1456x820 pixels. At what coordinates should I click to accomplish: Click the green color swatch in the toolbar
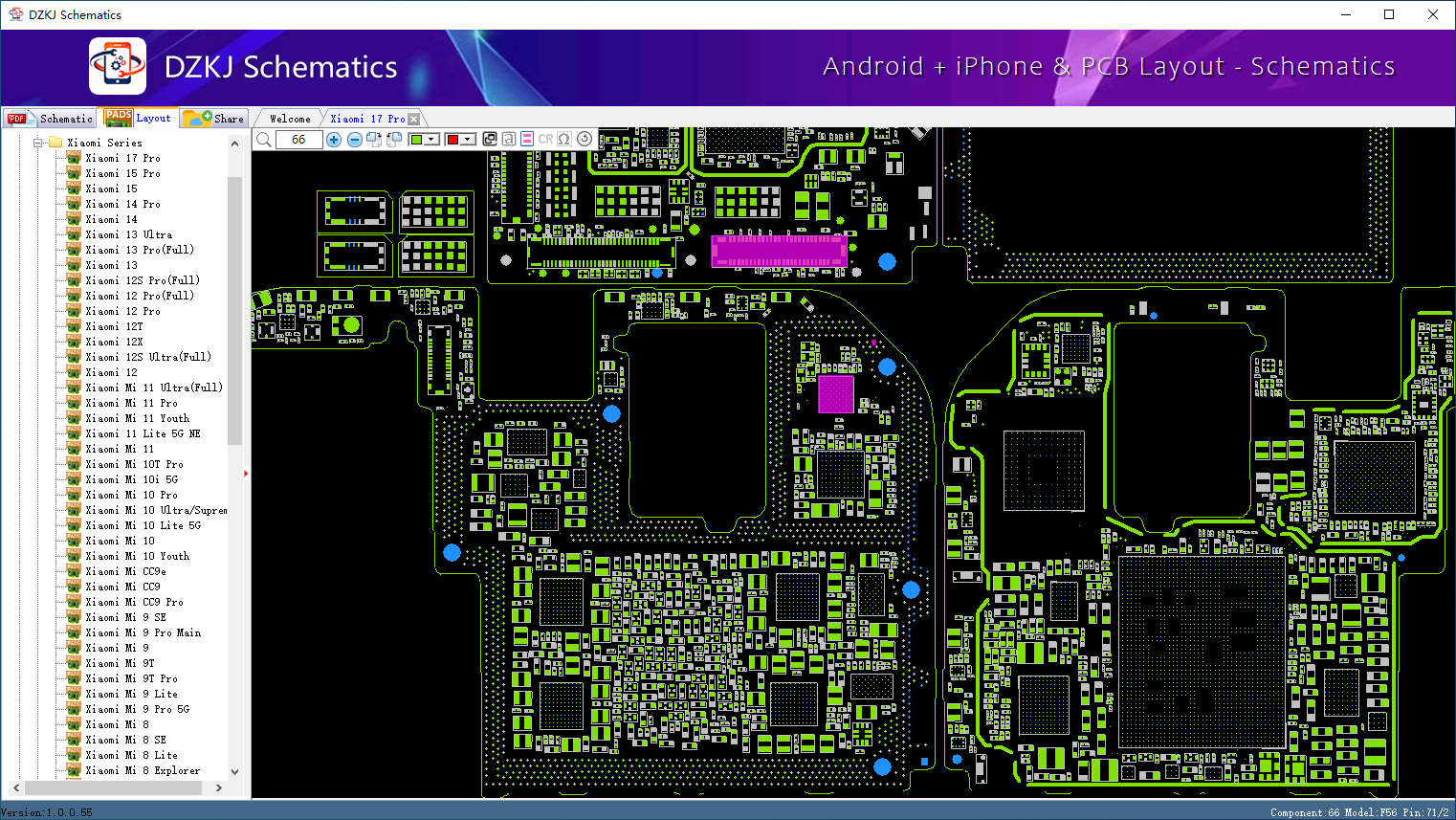(x=416, y=140)
